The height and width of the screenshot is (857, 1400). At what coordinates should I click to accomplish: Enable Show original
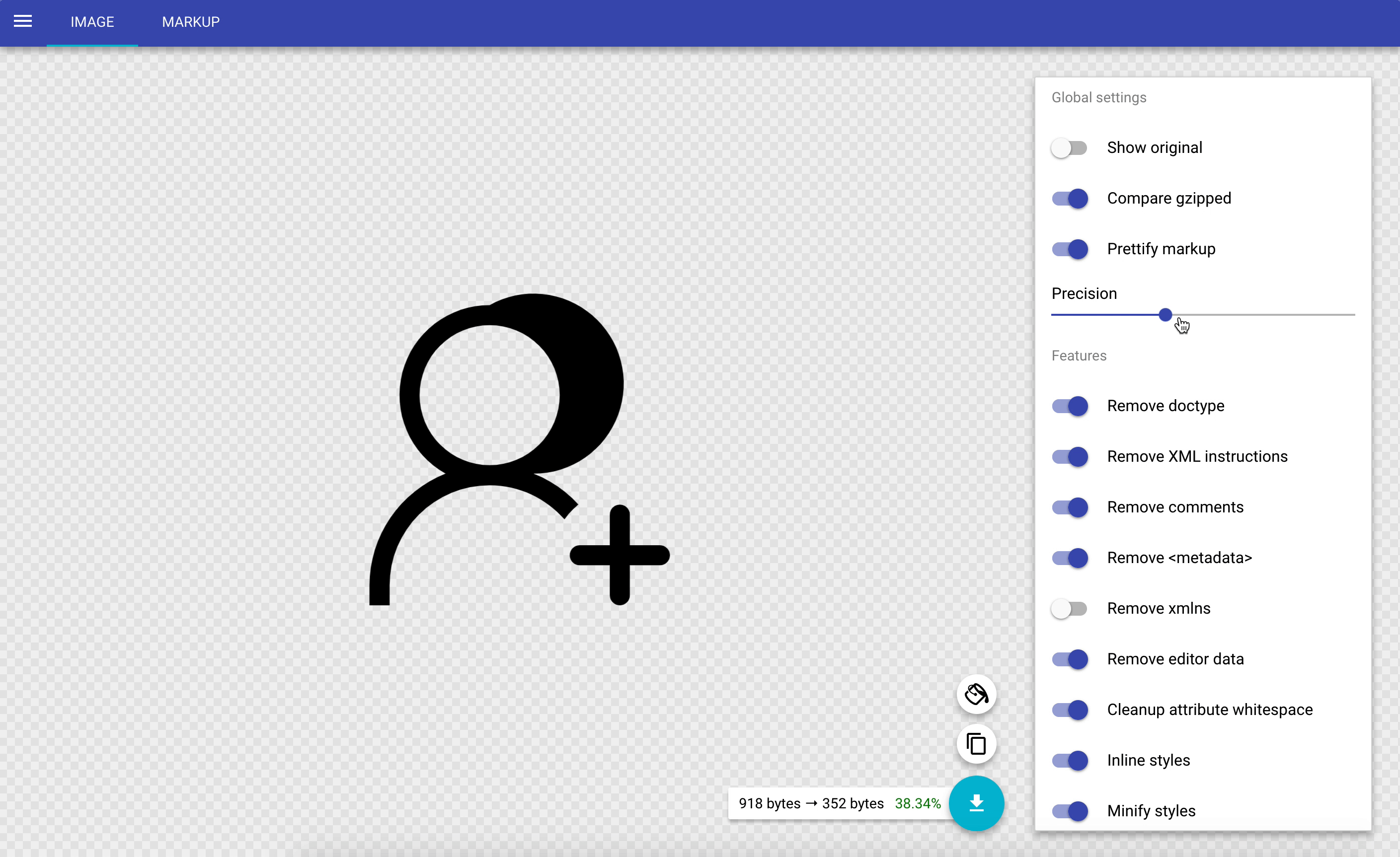tap(1070, 147)
